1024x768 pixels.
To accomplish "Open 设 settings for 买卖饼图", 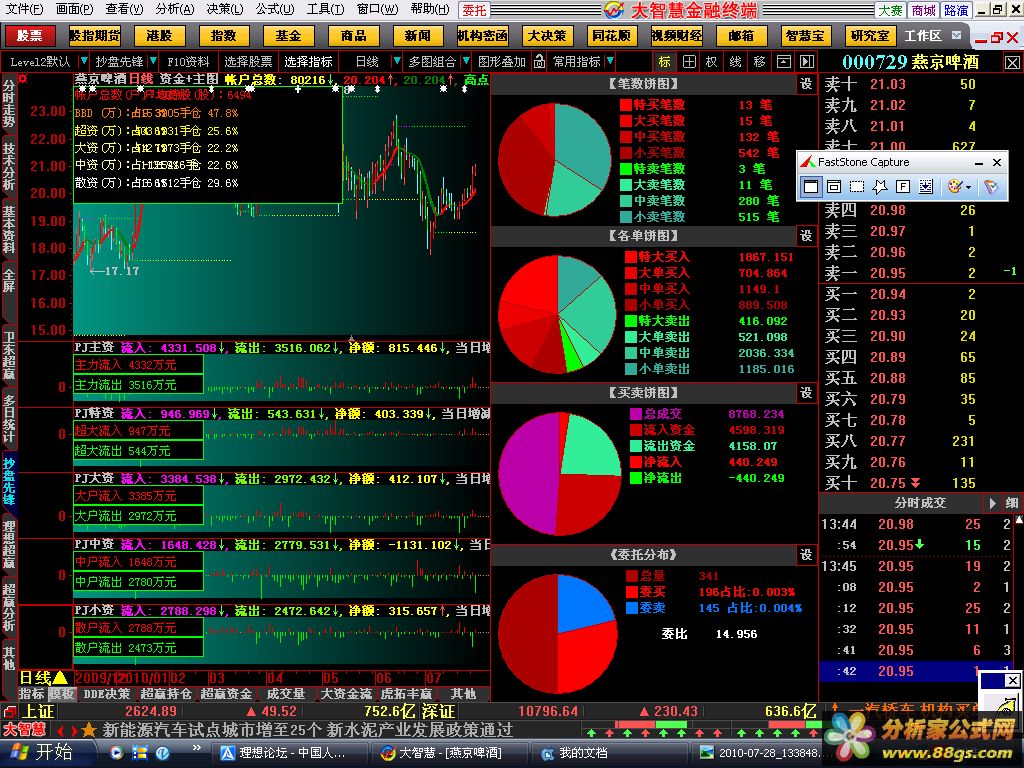I will [x=806, y=392].
